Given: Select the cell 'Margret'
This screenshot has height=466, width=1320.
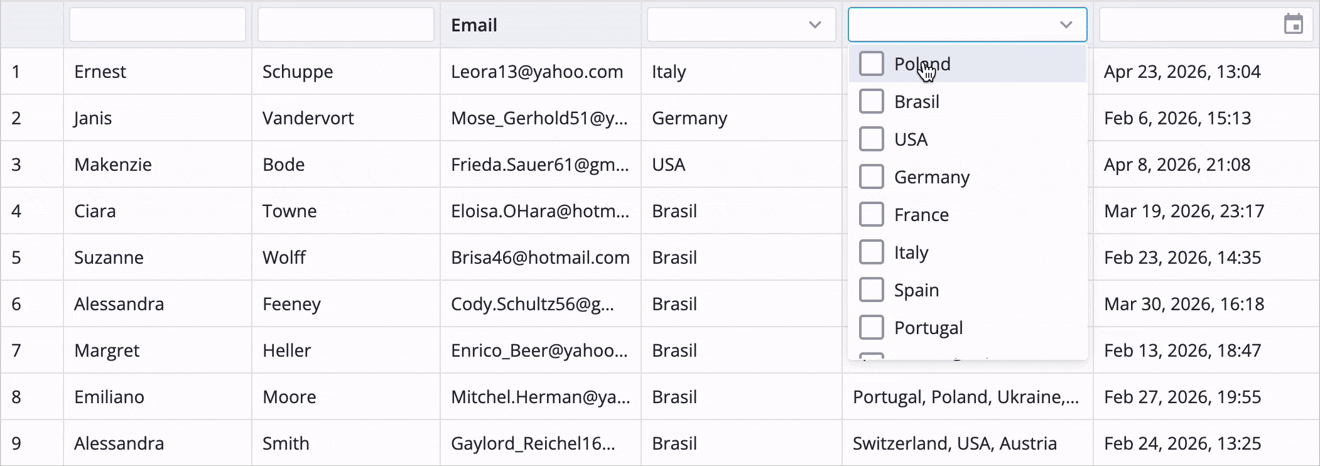Looking at the screenshot, I should point(157,351).
